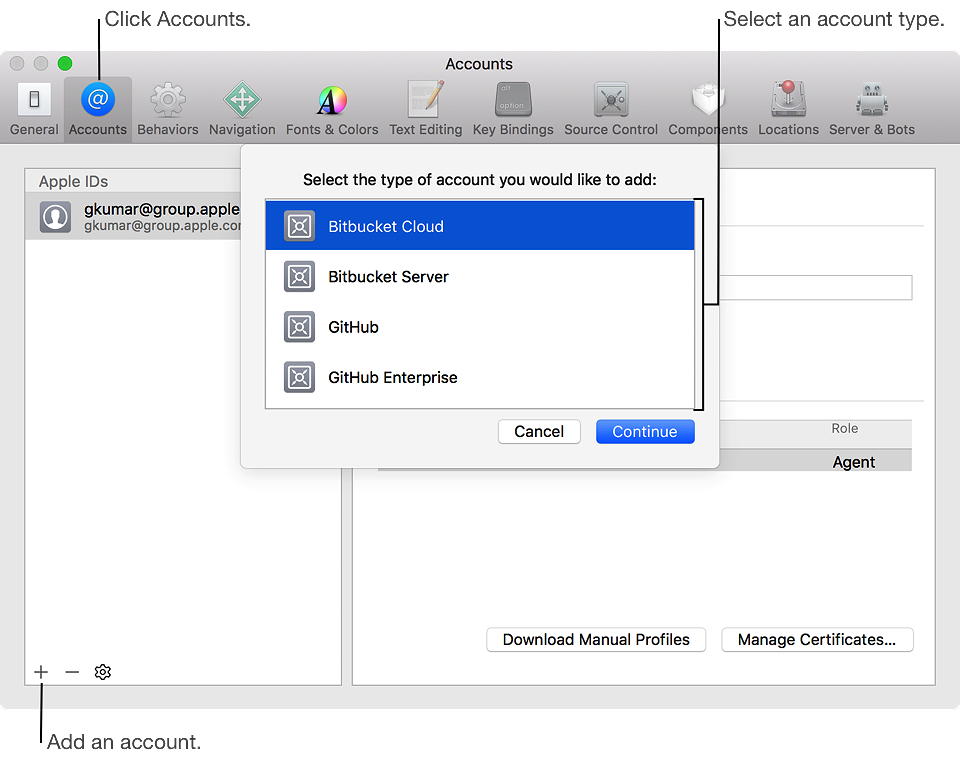960x760 pixels.
Task: Select the gkumar@group.apple account row
Action: point(133,217)
